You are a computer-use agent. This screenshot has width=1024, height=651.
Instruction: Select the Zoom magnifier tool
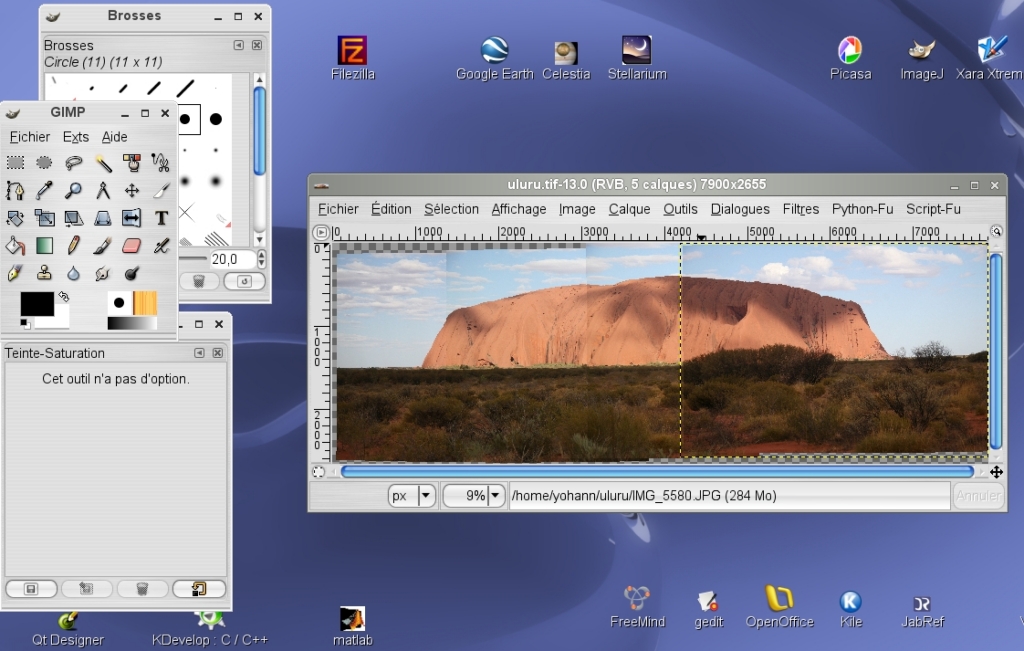[73, 190]
